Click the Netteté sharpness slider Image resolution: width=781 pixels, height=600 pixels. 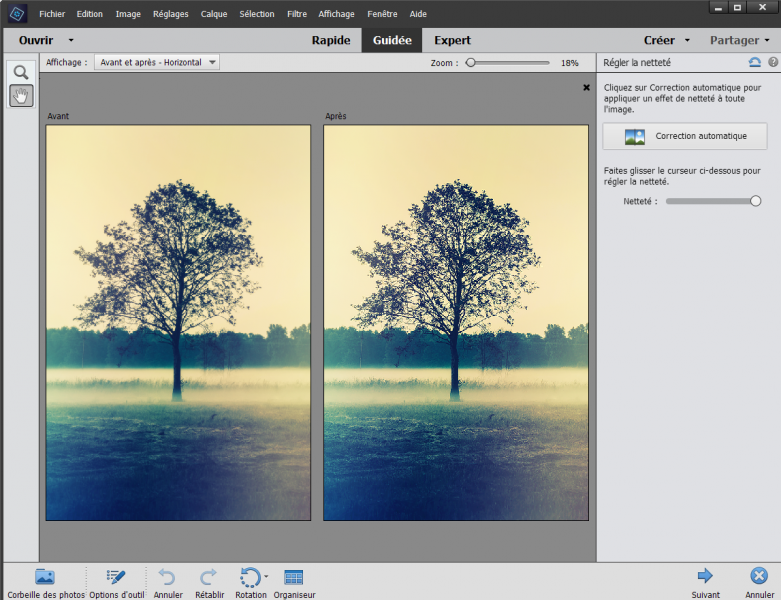point(711,201)
